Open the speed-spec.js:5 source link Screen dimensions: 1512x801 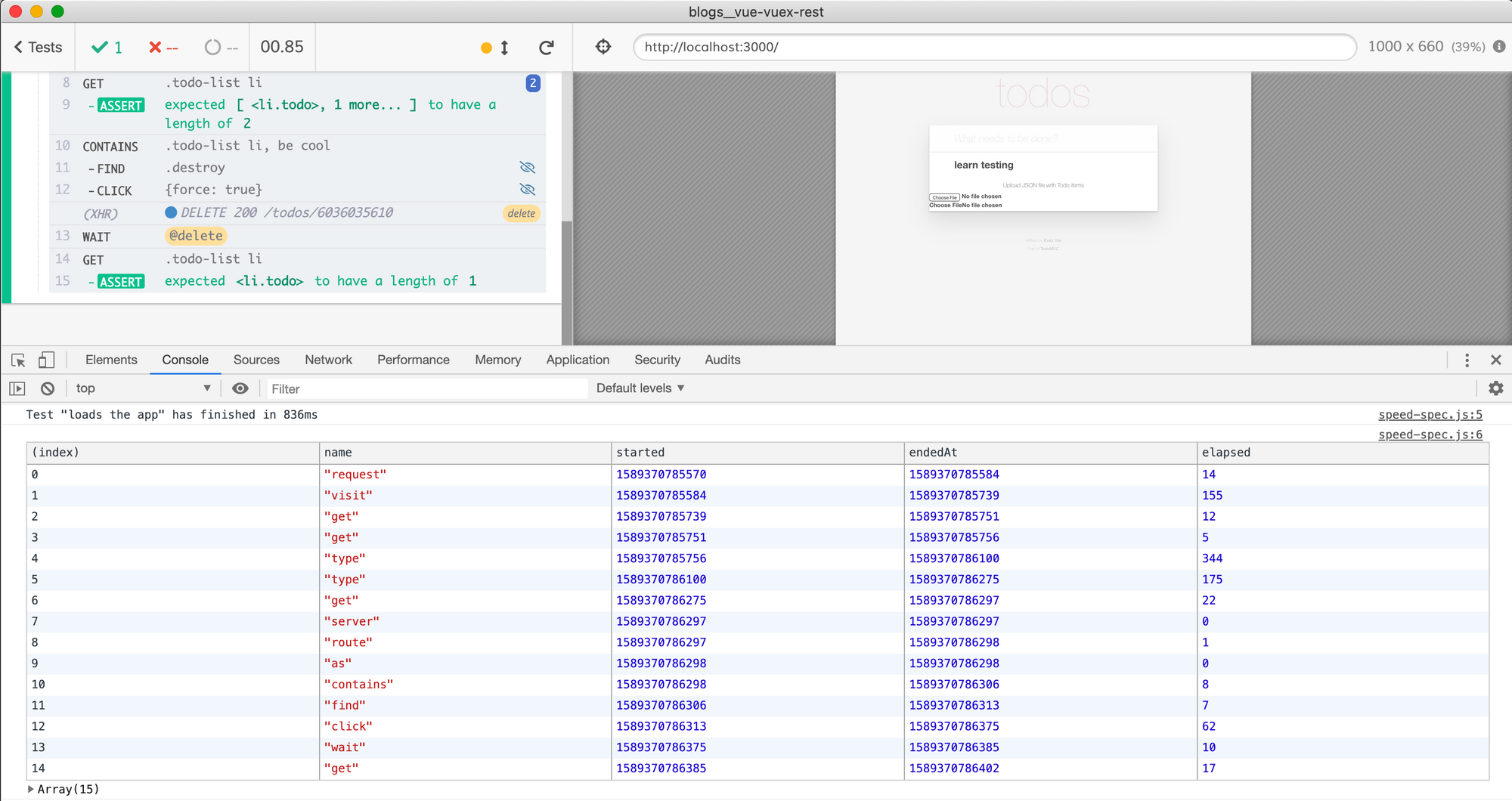point(1430,415)
